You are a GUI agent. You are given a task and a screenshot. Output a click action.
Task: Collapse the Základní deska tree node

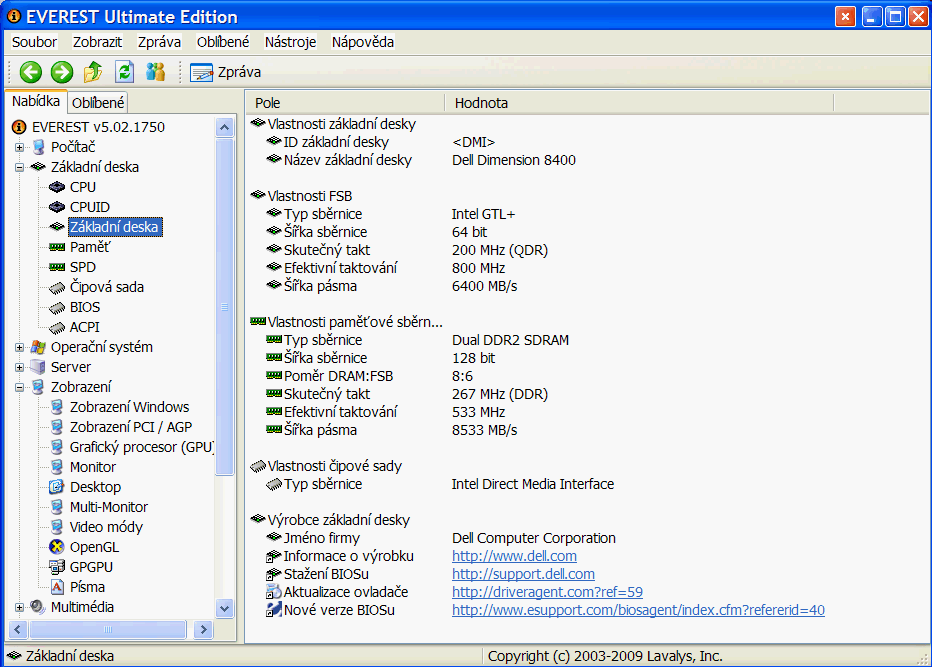click(19, 167)
